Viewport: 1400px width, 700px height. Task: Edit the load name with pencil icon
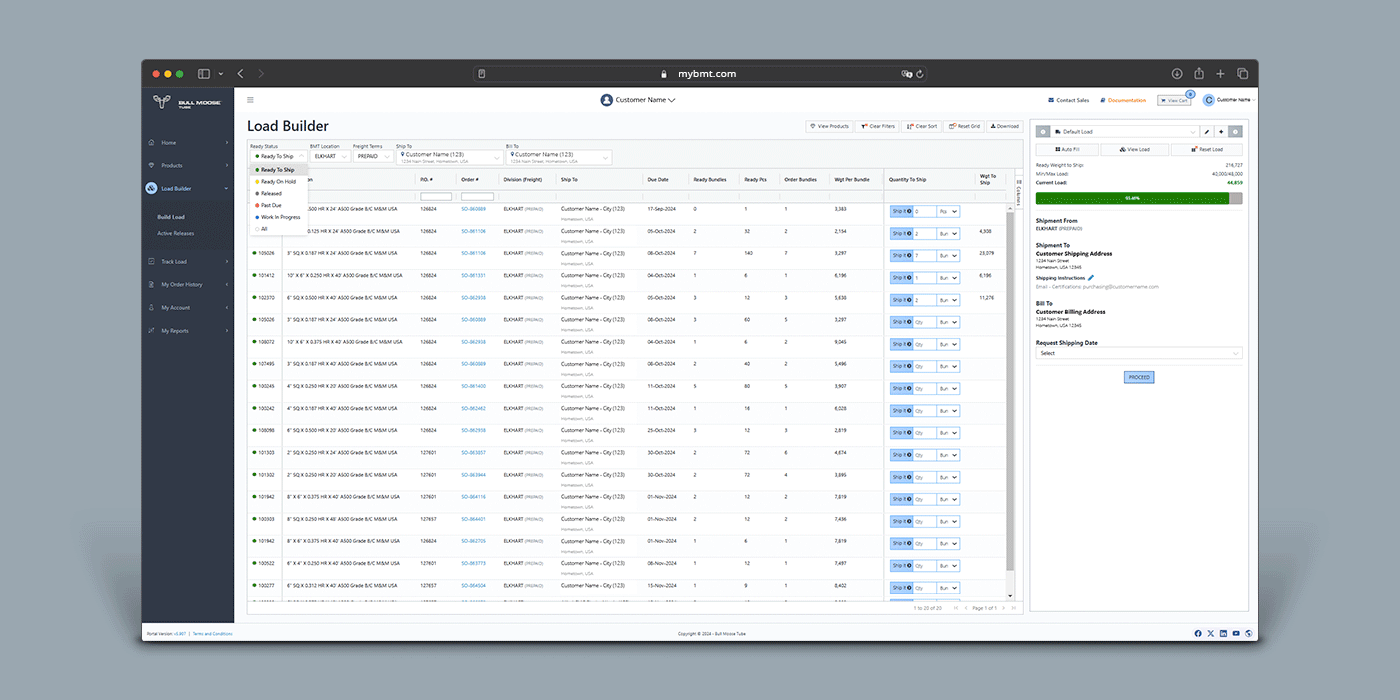coord(1207,131)
